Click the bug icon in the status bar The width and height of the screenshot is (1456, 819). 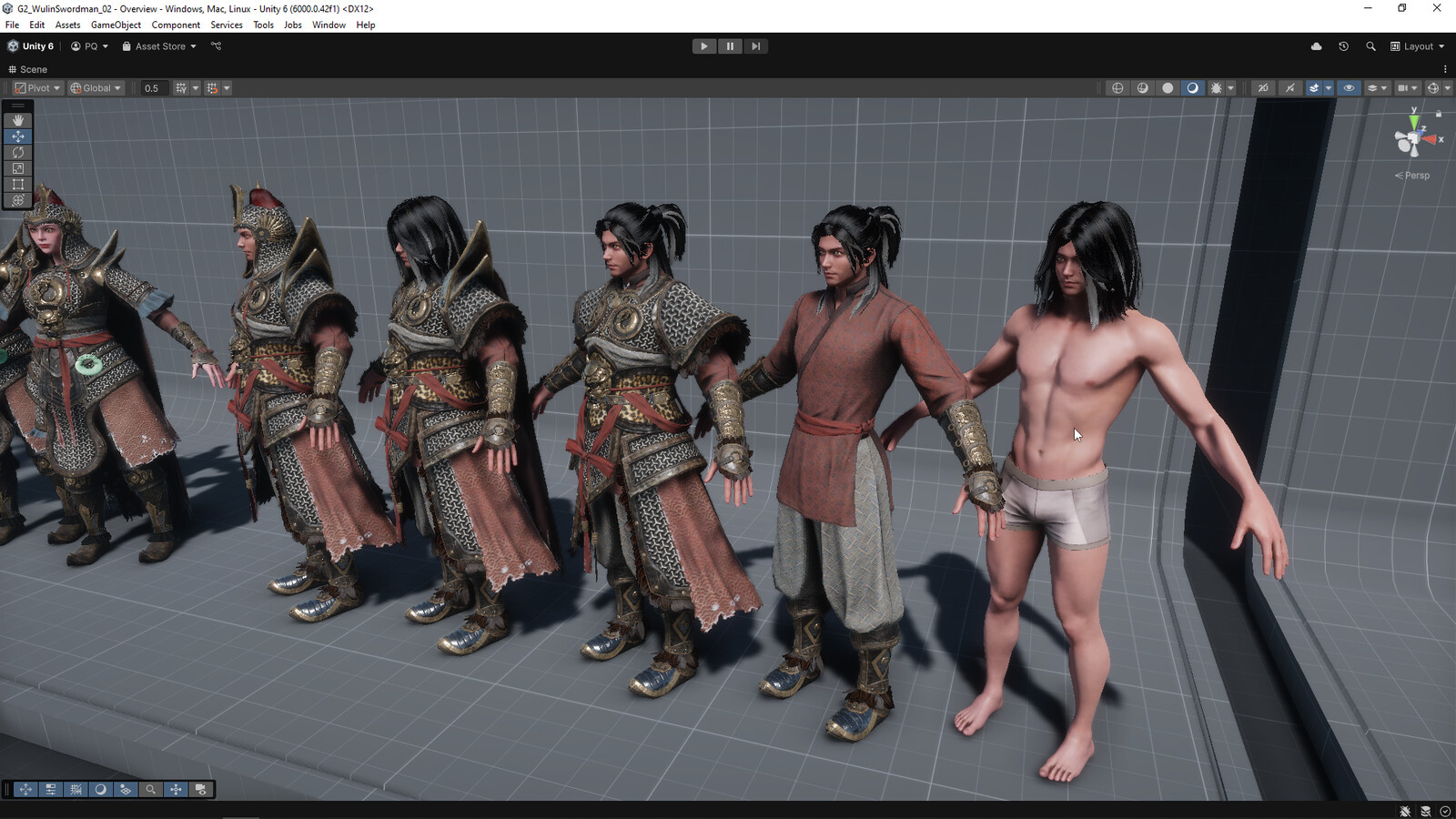1405,811
